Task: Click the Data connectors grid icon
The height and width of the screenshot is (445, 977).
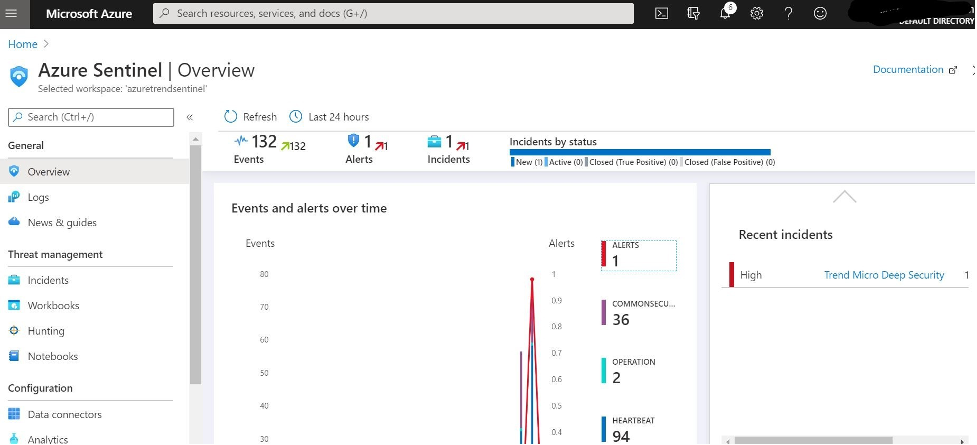Action: point(14,414)
